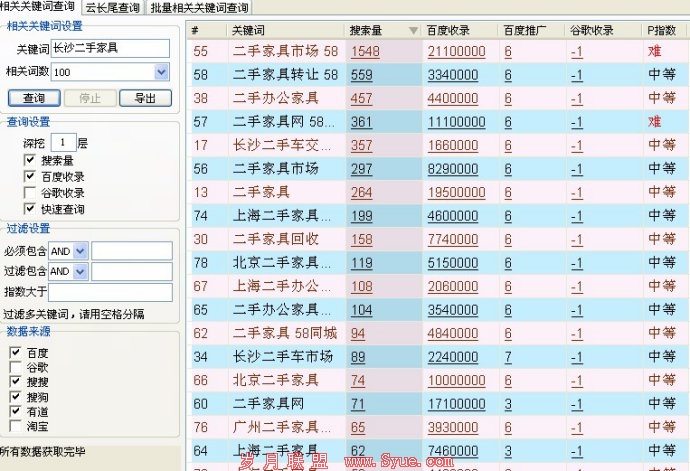Screen dimensions: 690x471
Task: Open the 批量相关关键词查询 tab
Action: (x=199, y=8)
